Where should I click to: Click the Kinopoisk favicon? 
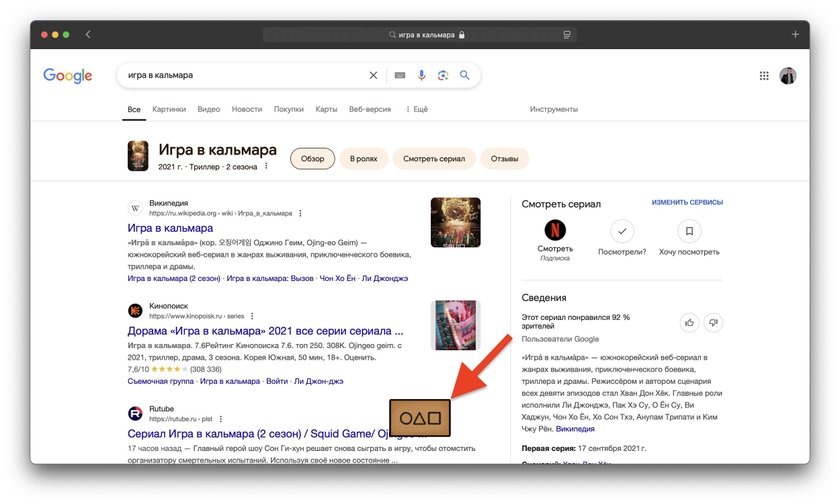135,311
